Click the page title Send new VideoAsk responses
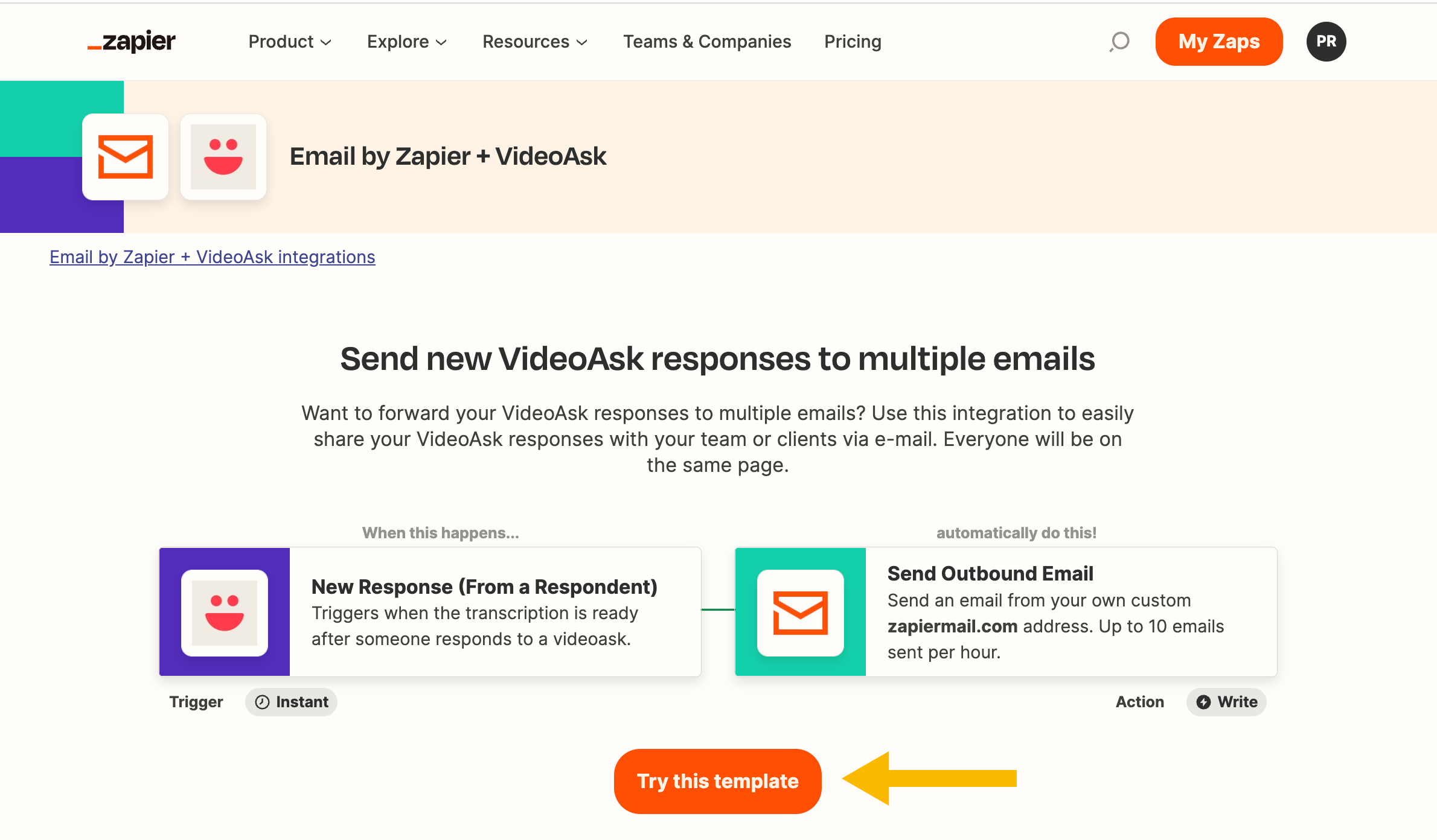The height and width of the screenshot is (840, 1437). pyautogui.click(x=717, y=358)
